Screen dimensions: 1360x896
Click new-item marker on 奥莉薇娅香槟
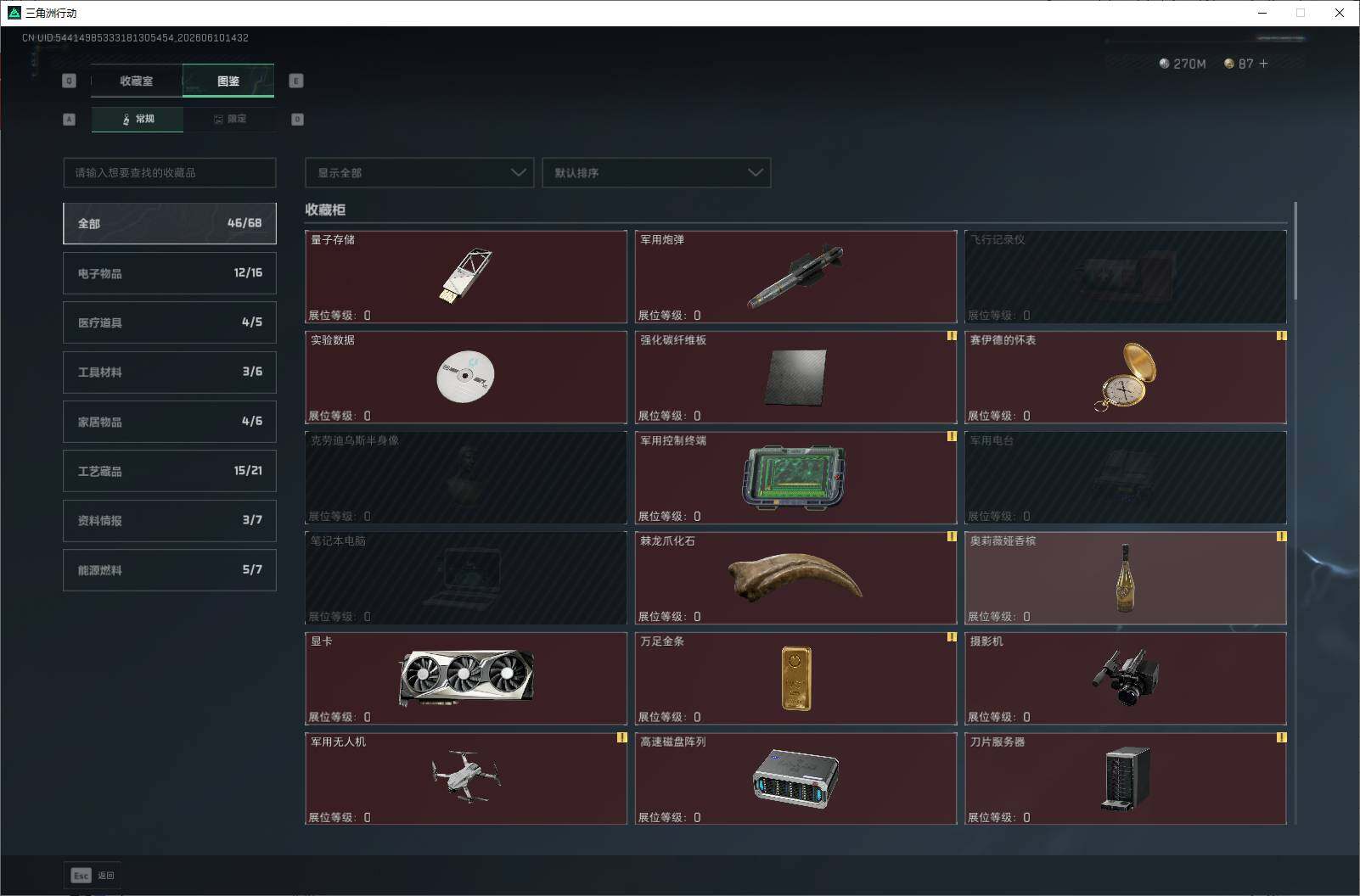(x=1281, y=536)
